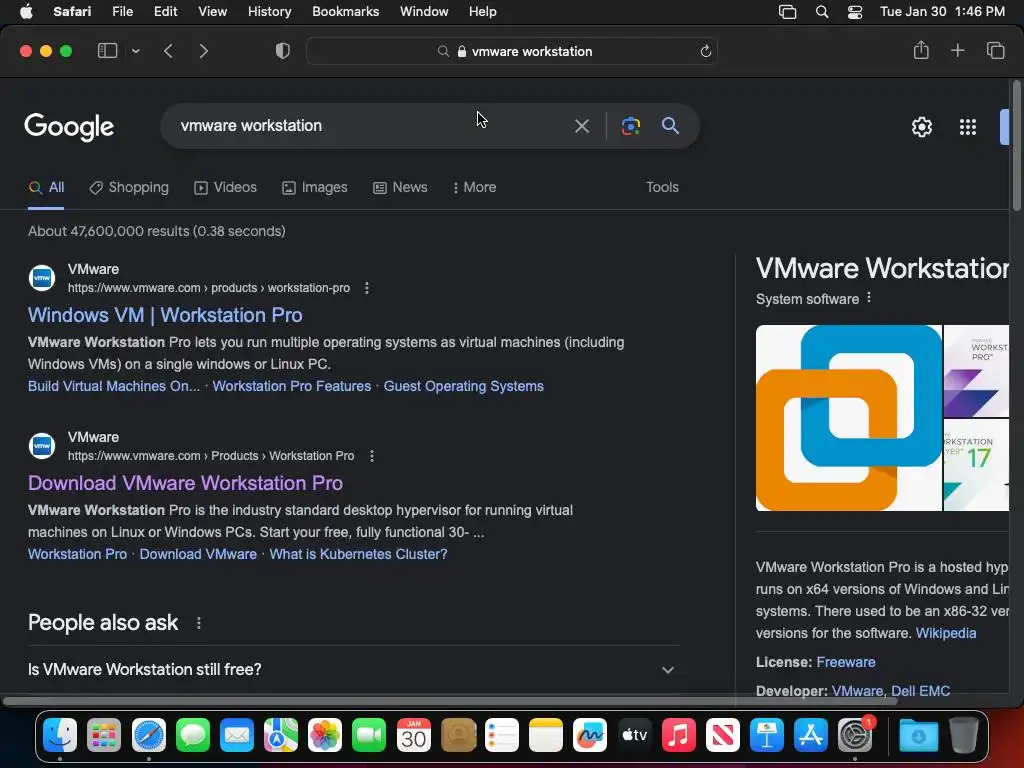The image size is (1024, 768).
Task: Open the Download VMware sitelink
Action: point(198,554)
